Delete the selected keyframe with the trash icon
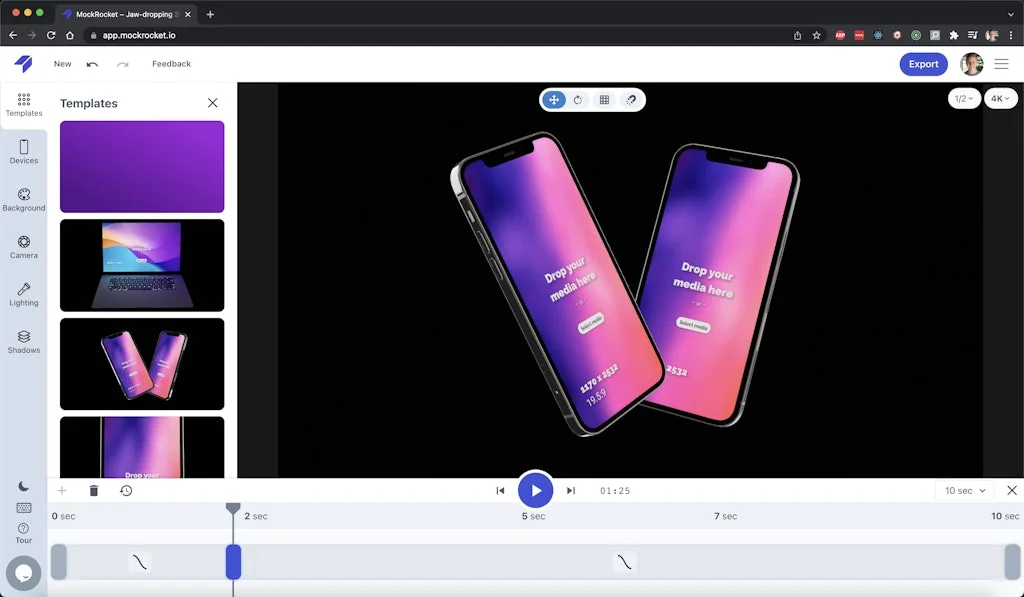This screenshot has width=1024, height=597. pos(93,490)
